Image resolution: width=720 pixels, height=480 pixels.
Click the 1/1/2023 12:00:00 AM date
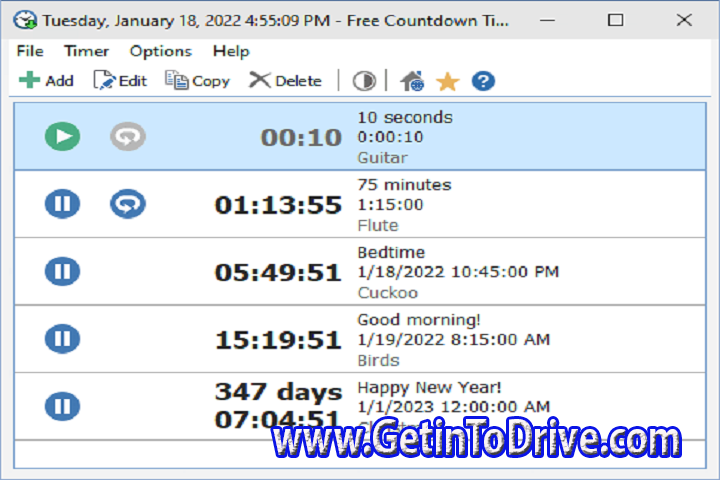[454, 407]
